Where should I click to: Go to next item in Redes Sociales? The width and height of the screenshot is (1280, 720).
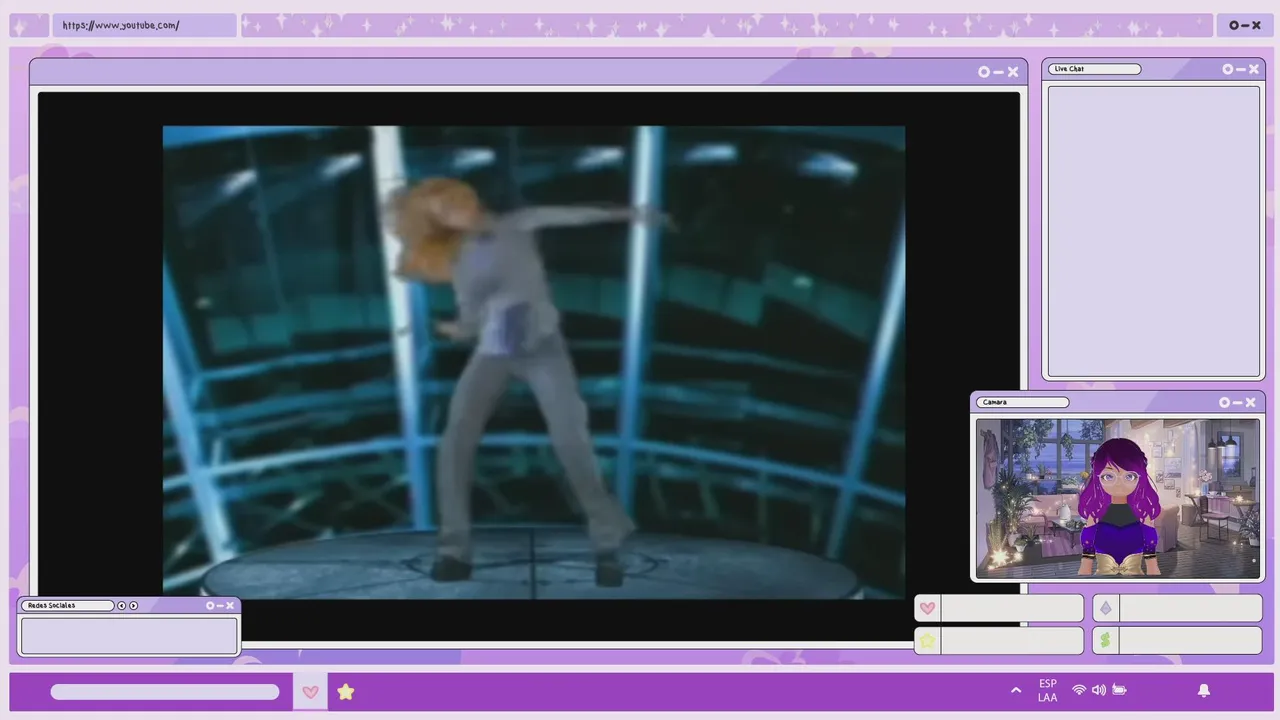pos(133,606)
